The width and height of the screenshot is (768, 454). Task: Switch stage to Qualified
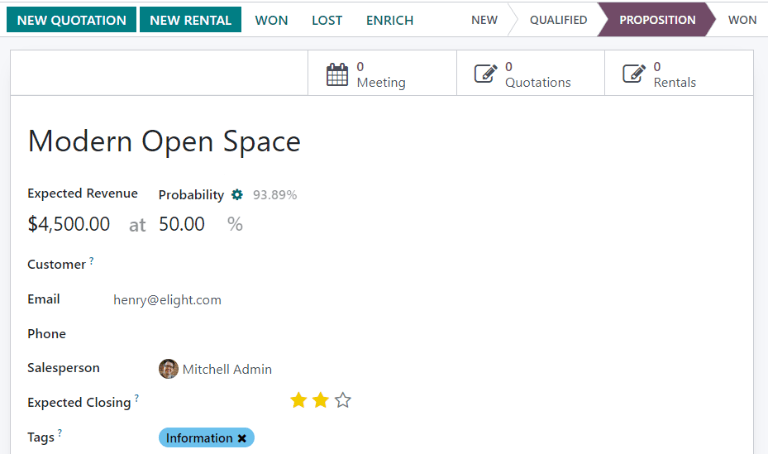pos(558,20)
